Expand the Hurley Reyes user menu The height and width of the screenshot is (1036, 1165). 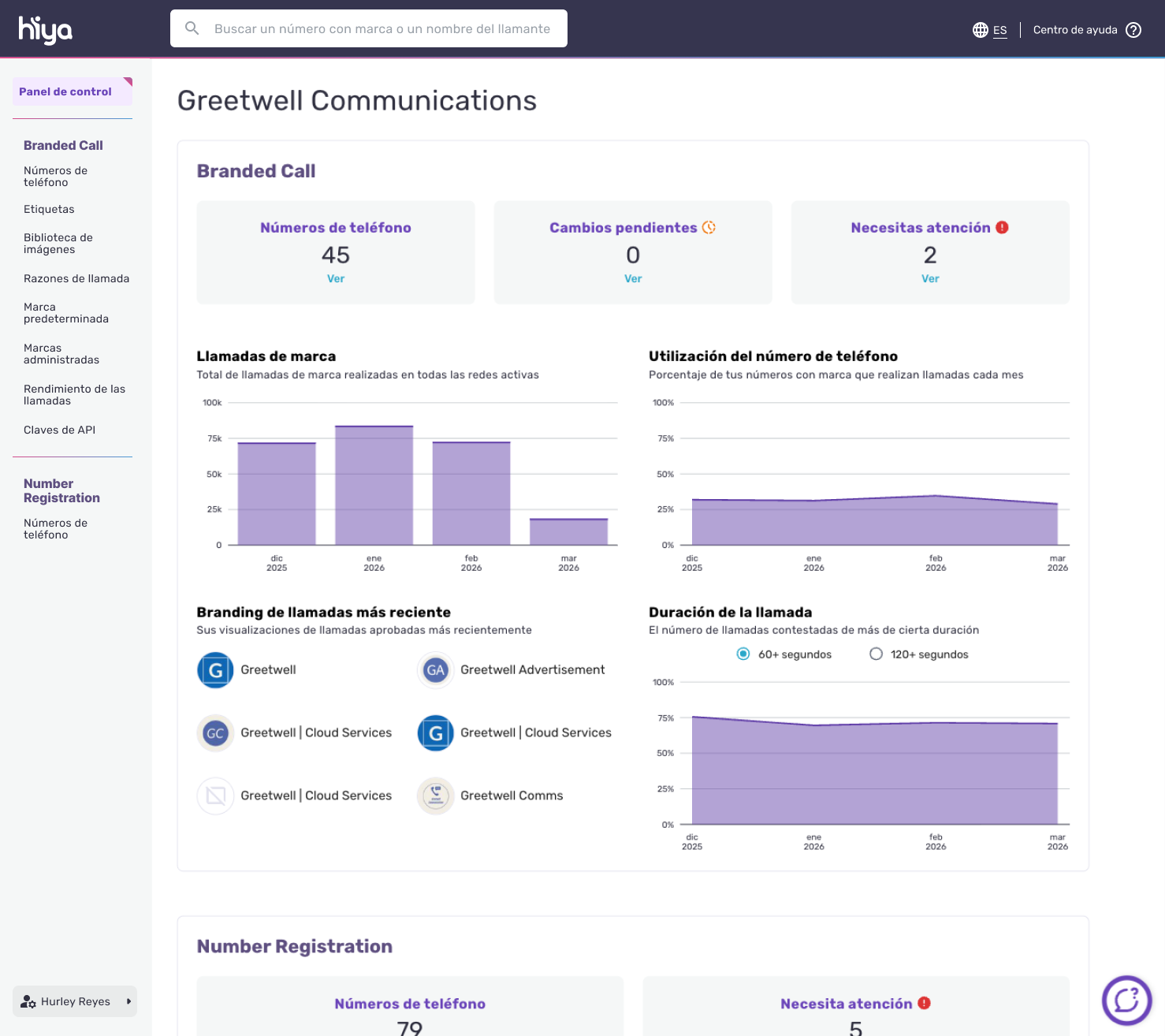[75, 1001]
